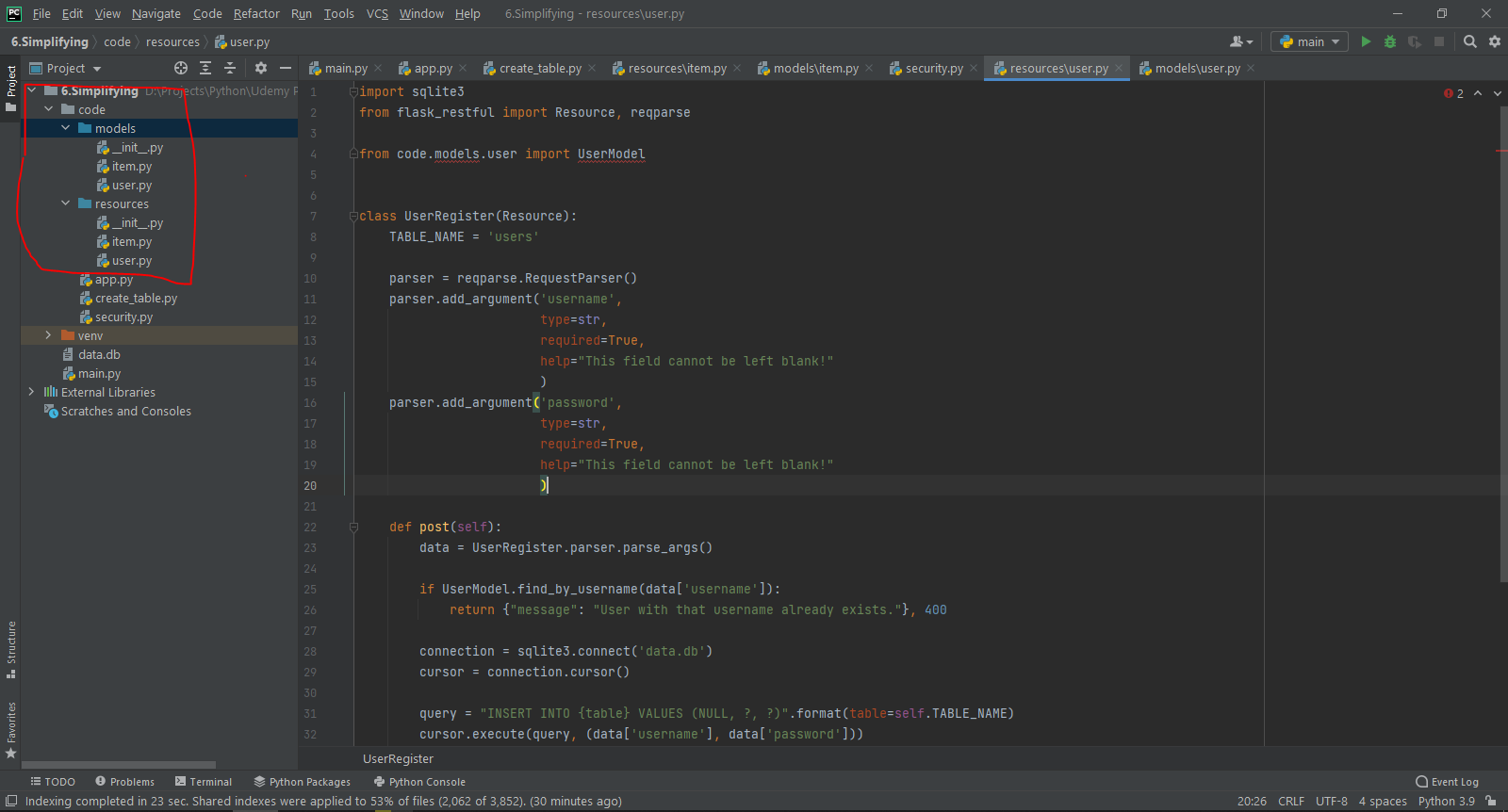
Task: Select security.py in the Project tree
Action: click(x=123, y=317)
